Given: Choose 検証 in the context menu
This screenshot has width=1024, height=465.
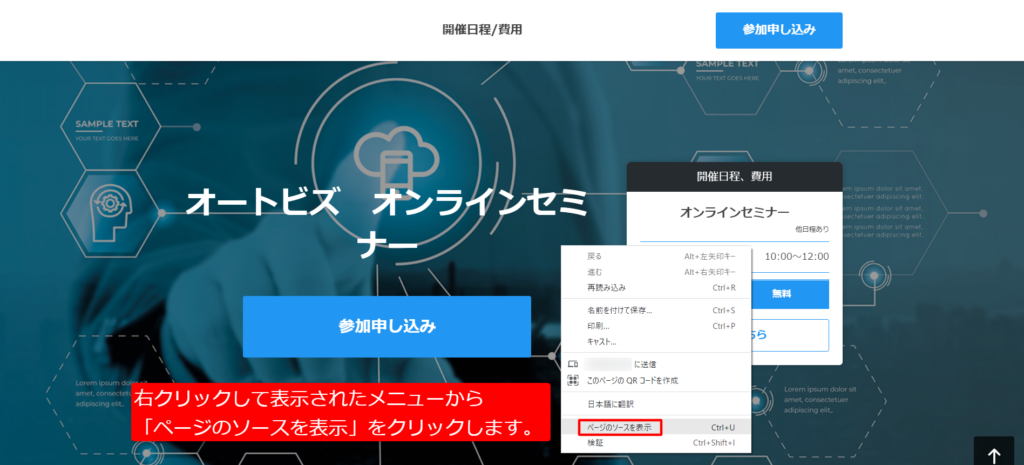Looking at the screenshot, I should coord(656,443).
